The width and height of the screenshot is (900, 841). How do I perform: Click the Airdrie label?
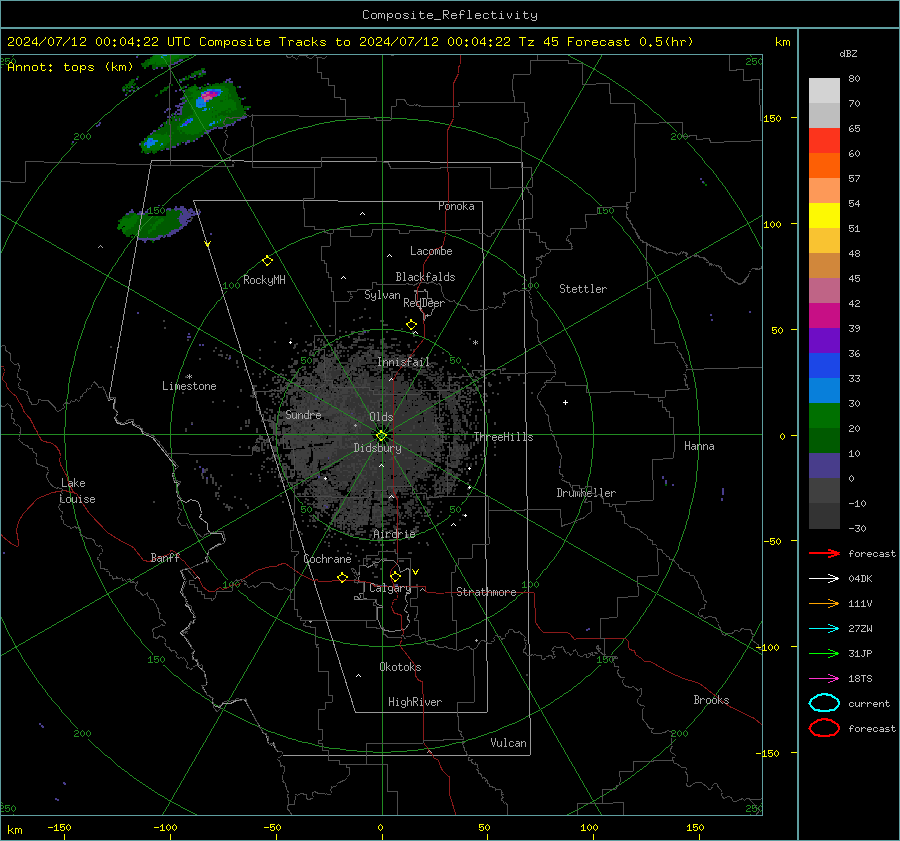tap(394, 534)
